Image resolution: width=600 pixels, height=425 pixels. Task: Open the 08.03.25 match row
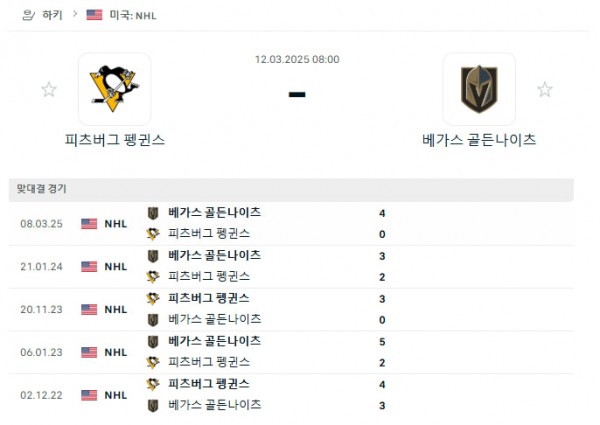pyautogui.click(x=300, y=223)
